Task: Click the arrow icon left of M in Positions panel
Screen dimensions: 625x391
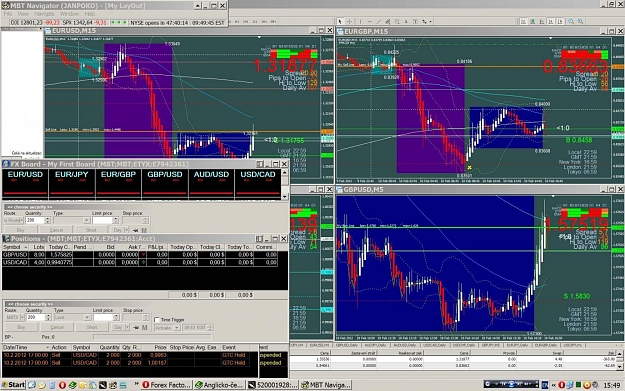Action: pos(136,328)
